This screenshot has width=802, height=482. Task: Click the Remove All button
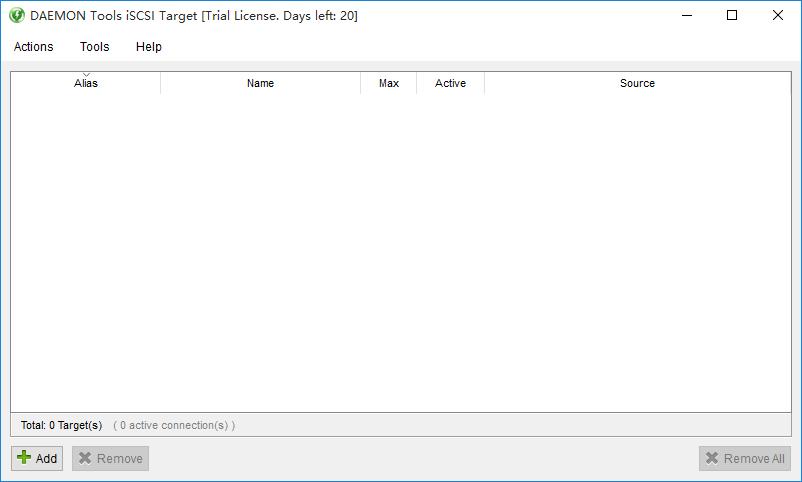tap(745, 458)
